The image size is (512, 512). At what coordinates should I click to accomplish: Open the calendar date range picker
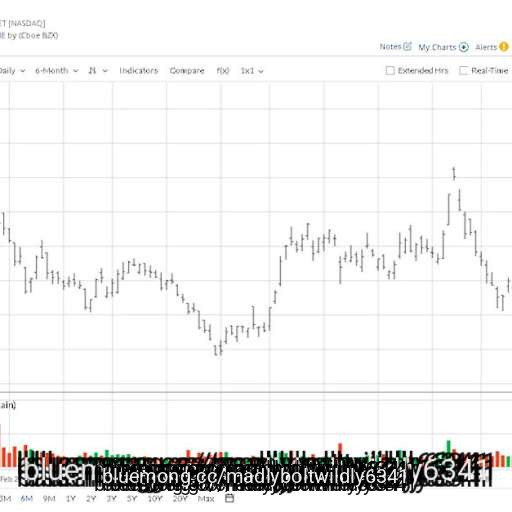click(229, 498)
